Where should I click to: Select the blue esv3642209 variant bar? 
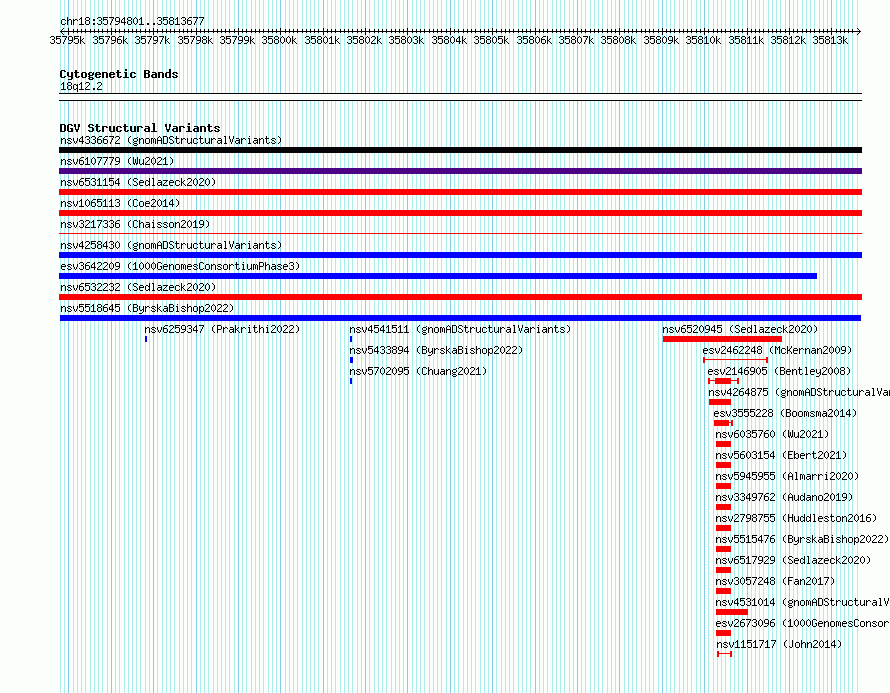pyautogui.click(x=438, y=276)
